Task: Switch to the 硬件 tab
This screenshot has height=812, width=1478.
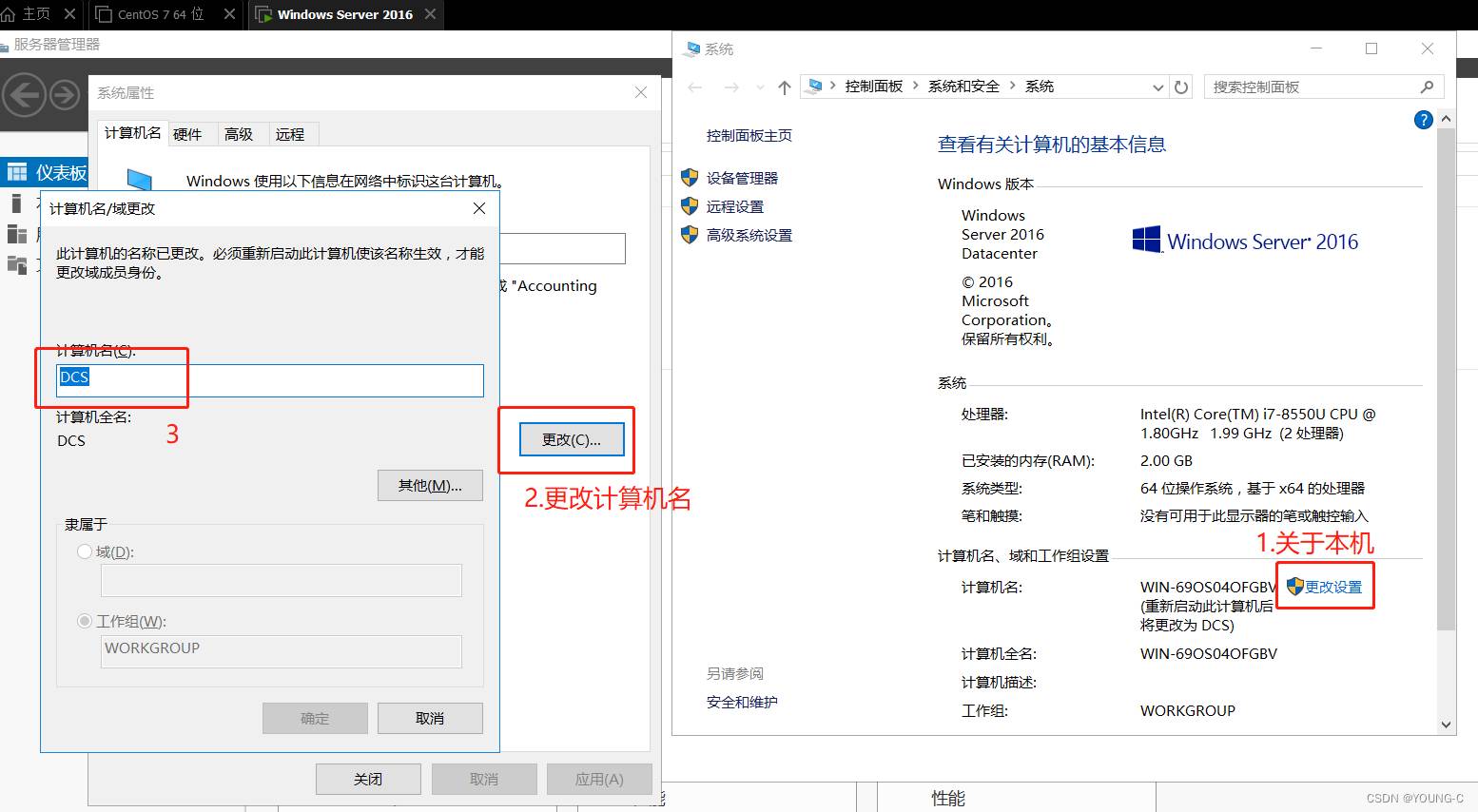Action: click(x=187, y=134)
